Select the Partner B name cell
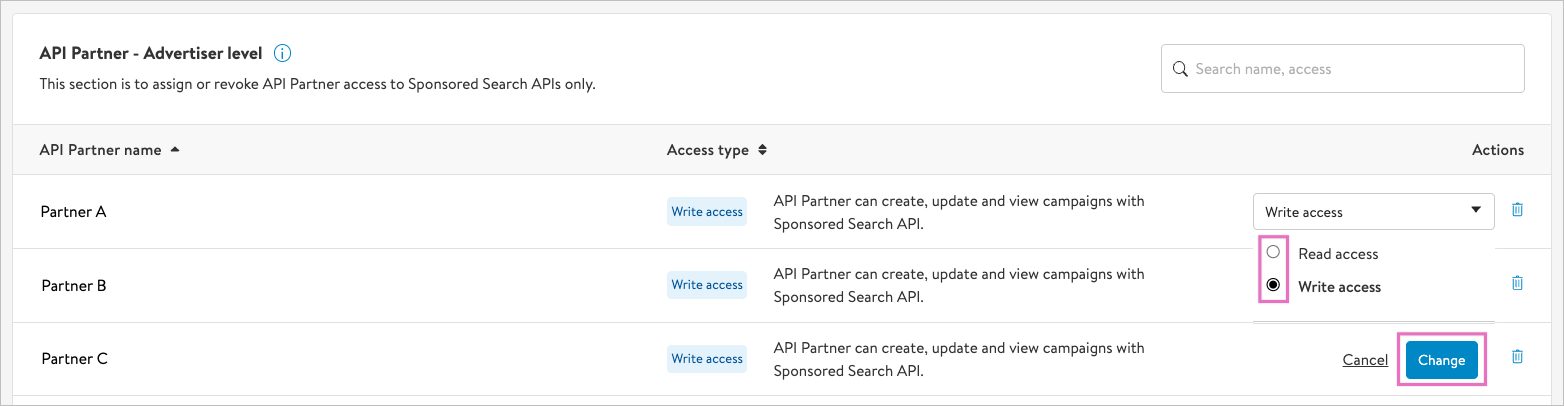The image size is (1564, 406). tap(74, 285)
